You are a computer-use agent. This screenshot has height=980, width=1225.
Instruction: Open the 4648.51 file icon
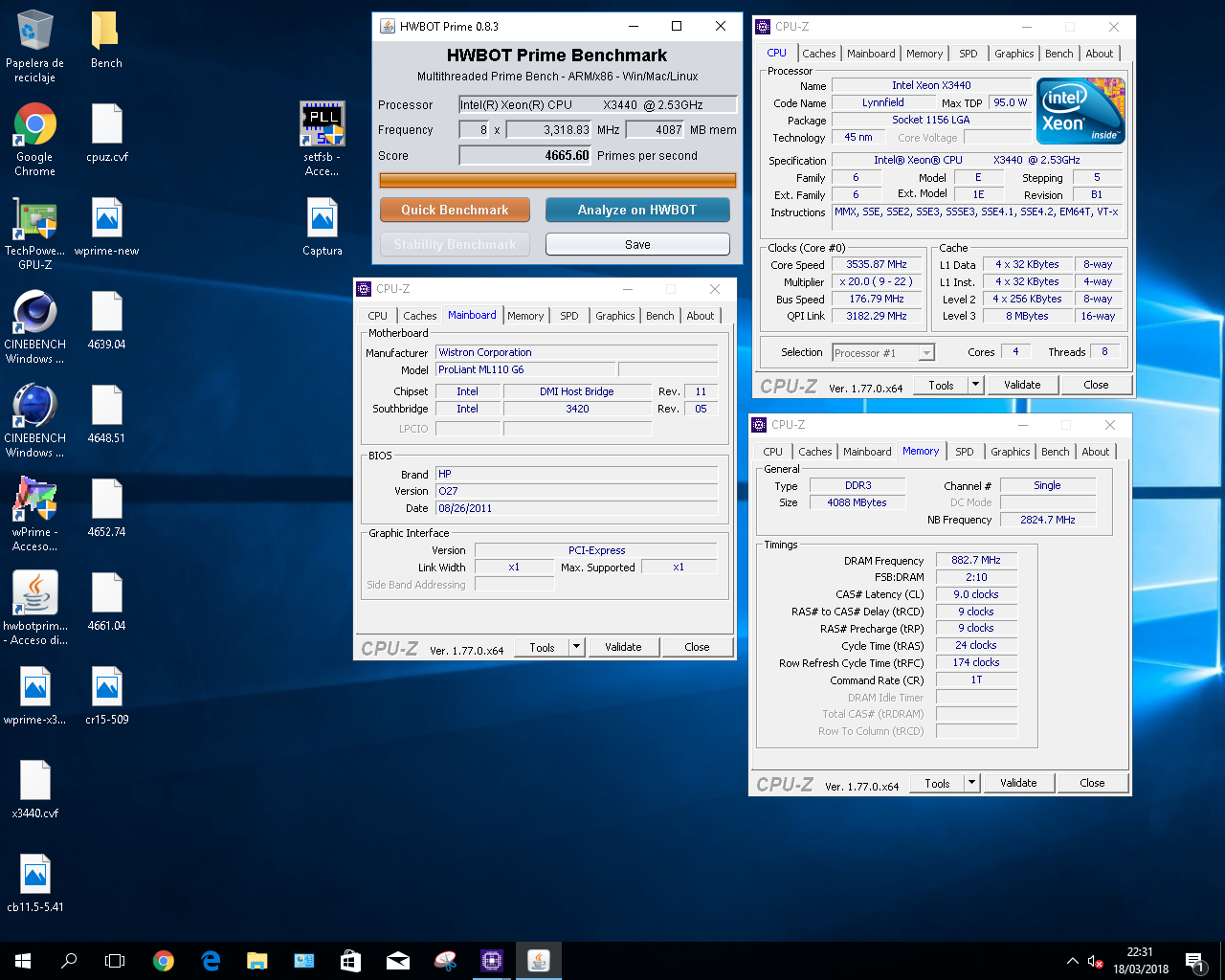pos(106,413)
